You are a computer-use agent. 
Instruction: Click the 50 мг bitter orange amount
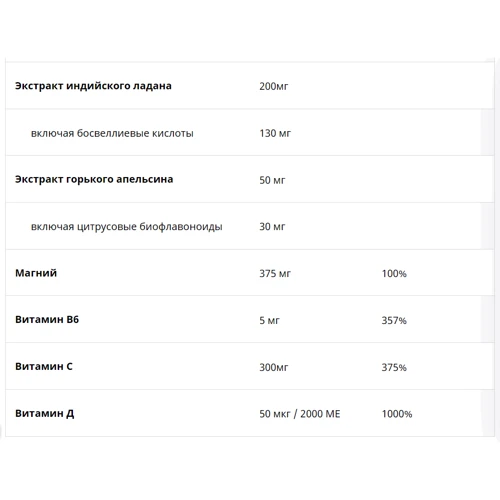pos(272,180)
